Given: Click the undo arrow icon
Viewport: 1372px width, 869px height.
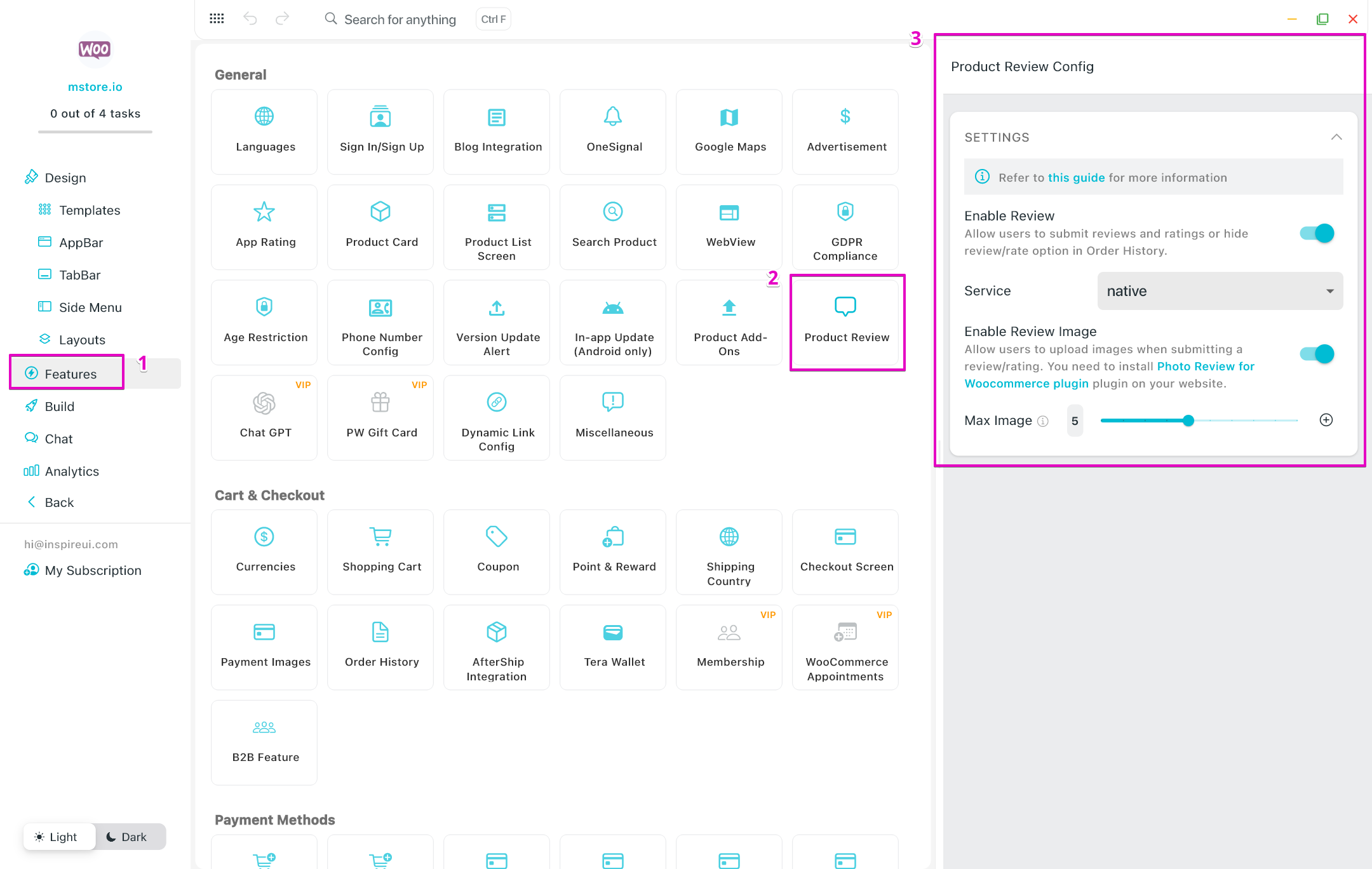Looking at the screenshot, I should [x=250, y=18].
